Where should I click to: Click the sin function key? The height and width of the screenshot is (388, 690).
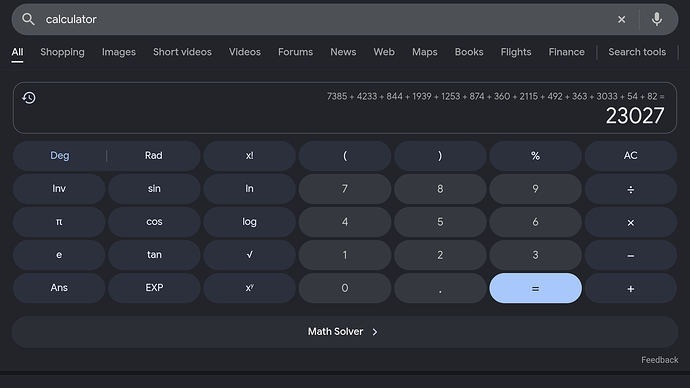pos(154,189)
